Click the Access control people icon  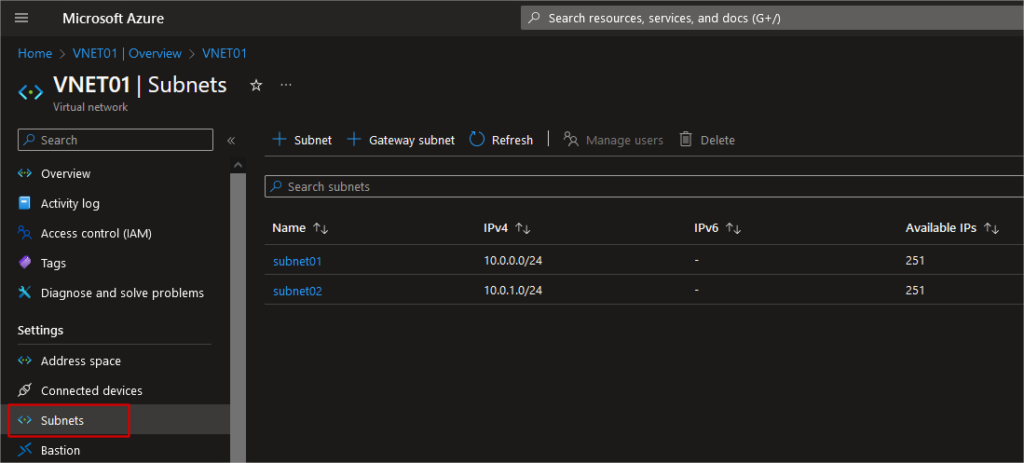click(x=25, y=232)
